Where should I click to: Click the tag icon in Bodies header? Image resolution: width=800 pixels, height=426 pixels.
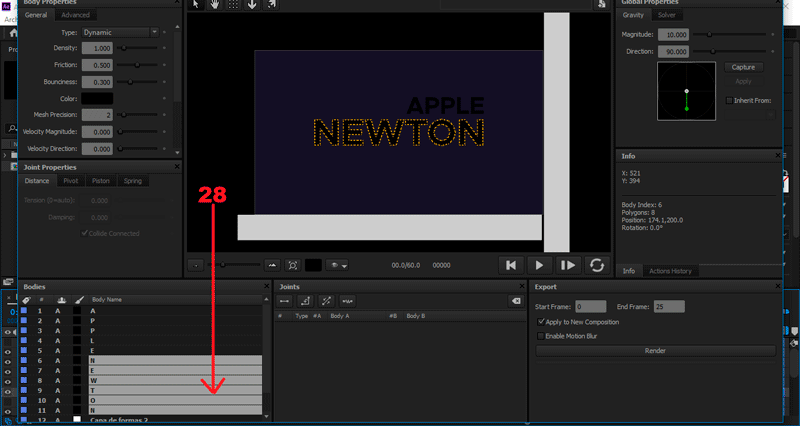click(x=26, y=300)
